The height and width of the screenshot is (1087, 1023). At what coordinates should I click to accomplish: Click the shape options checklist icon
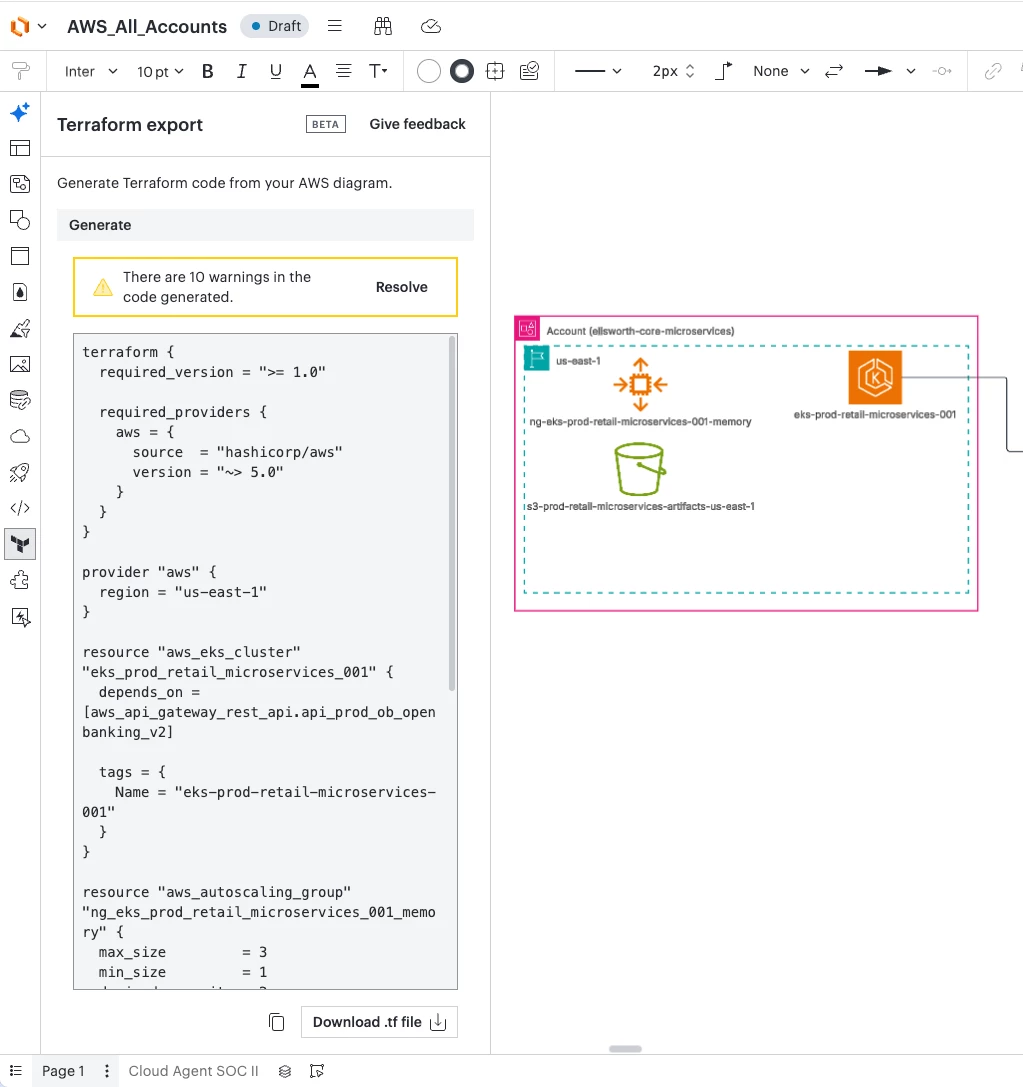529,71
